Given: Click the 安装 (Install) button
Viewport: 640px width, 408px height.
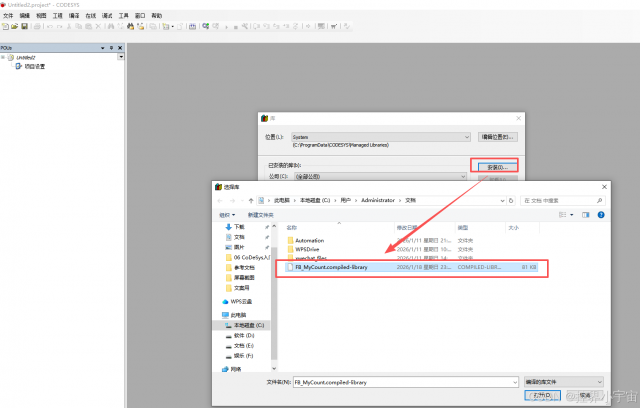Looking at the screenshot, I should click(494, 167).
